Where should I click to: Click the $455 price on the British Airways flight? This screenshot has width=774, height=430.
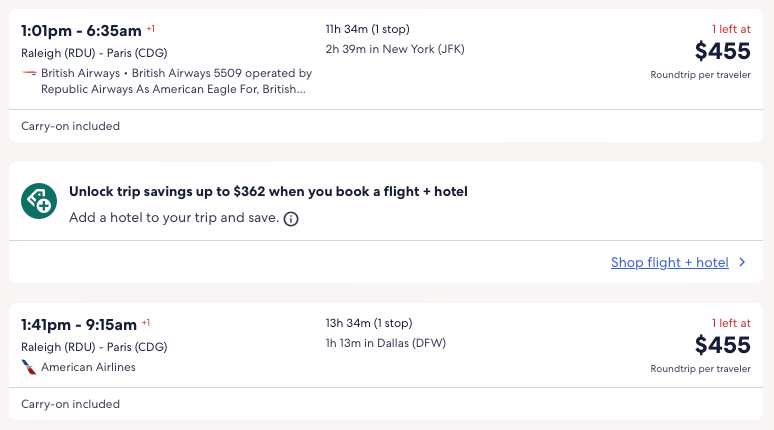722,52
